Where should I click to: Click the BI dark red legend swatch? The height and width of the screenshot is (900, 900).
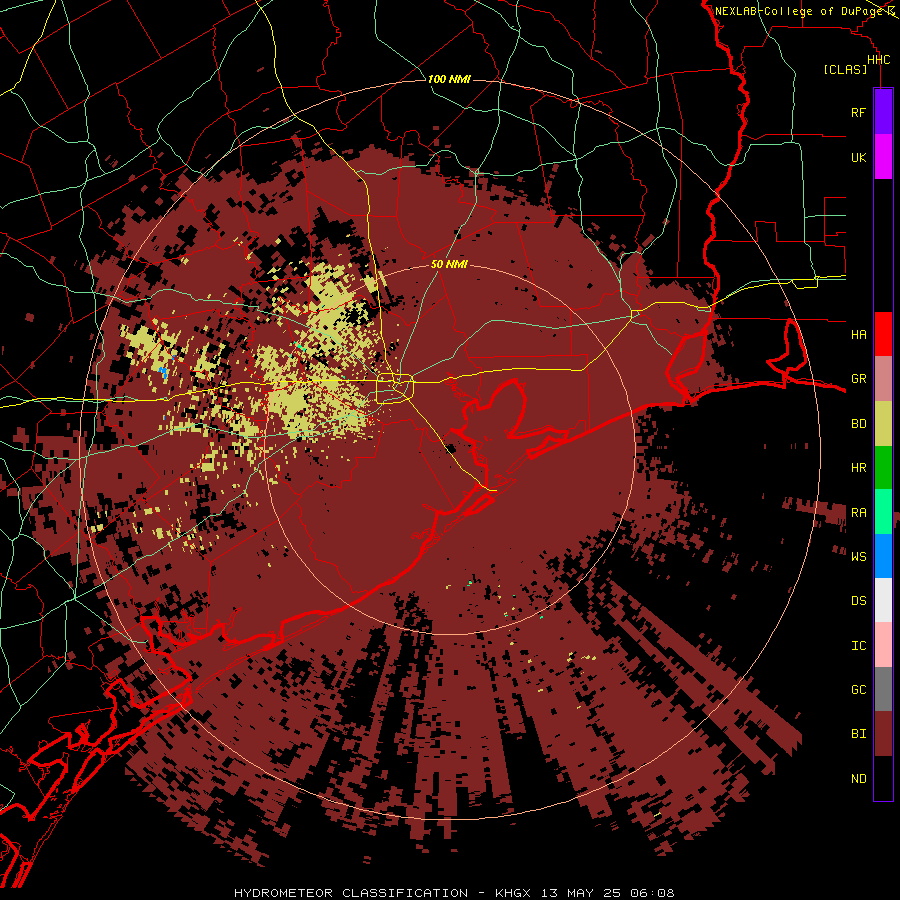(883, 734)
